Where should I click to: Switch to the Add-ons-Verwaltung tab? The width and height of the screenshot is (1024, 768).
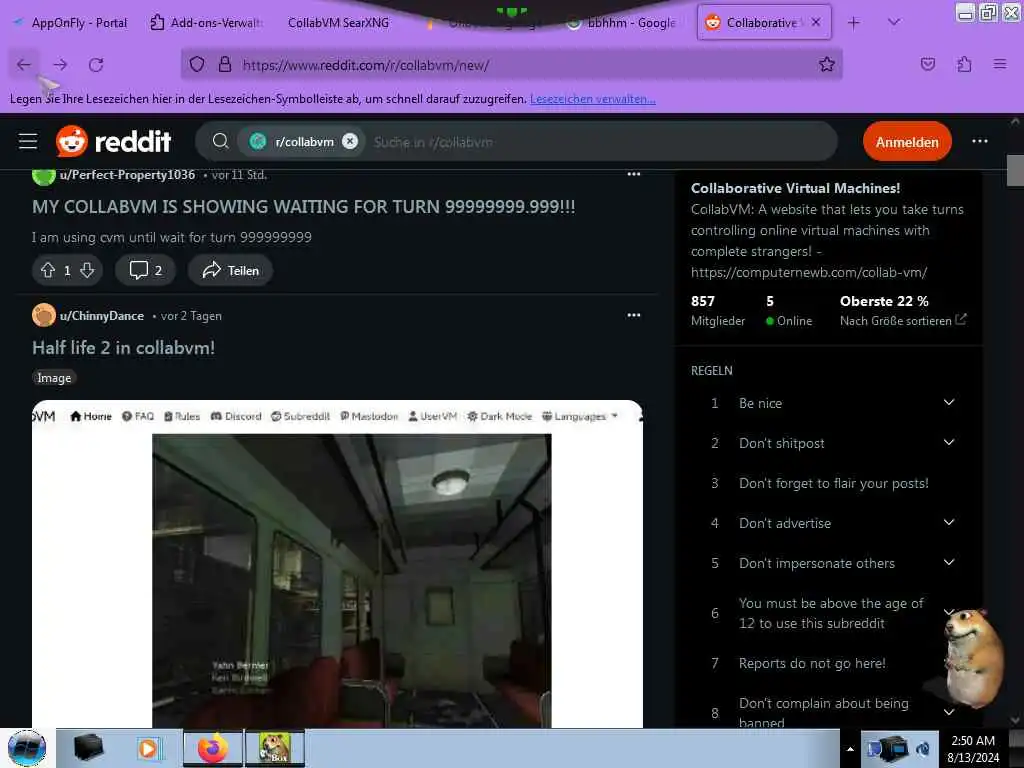tap(206, 23)
